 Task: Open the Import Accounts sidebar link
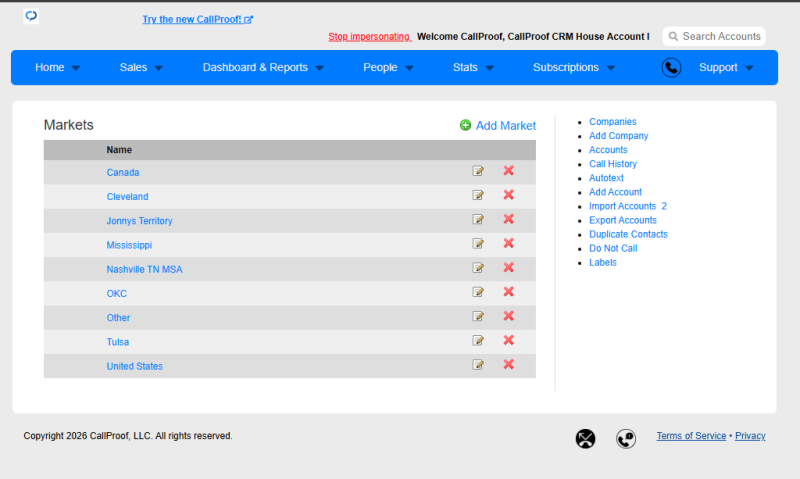click(622, 206)
